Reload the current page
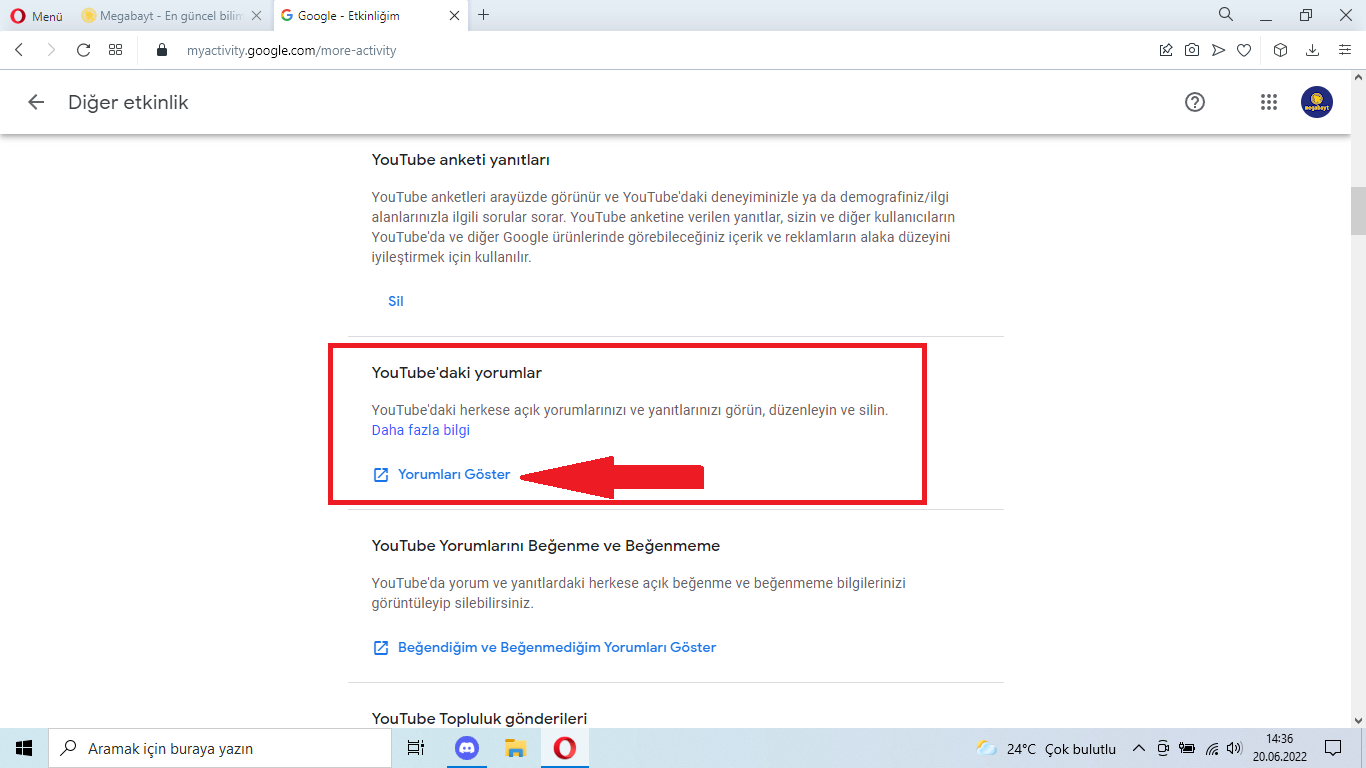This screenshot has width=1366, height=768. [82, 48]
